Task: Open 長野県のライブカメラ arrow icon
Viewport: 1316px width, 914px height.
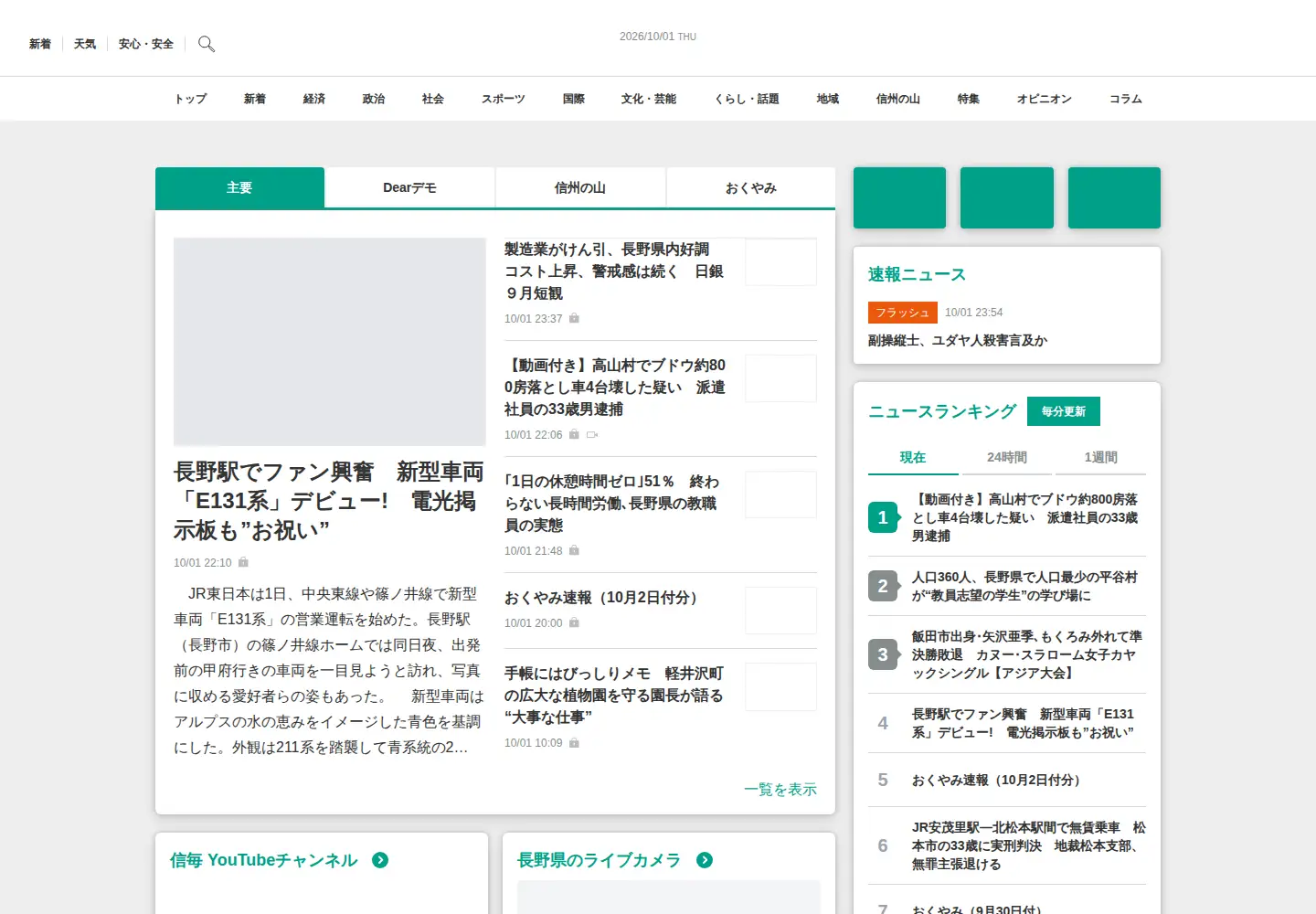Action: point(705,860)
